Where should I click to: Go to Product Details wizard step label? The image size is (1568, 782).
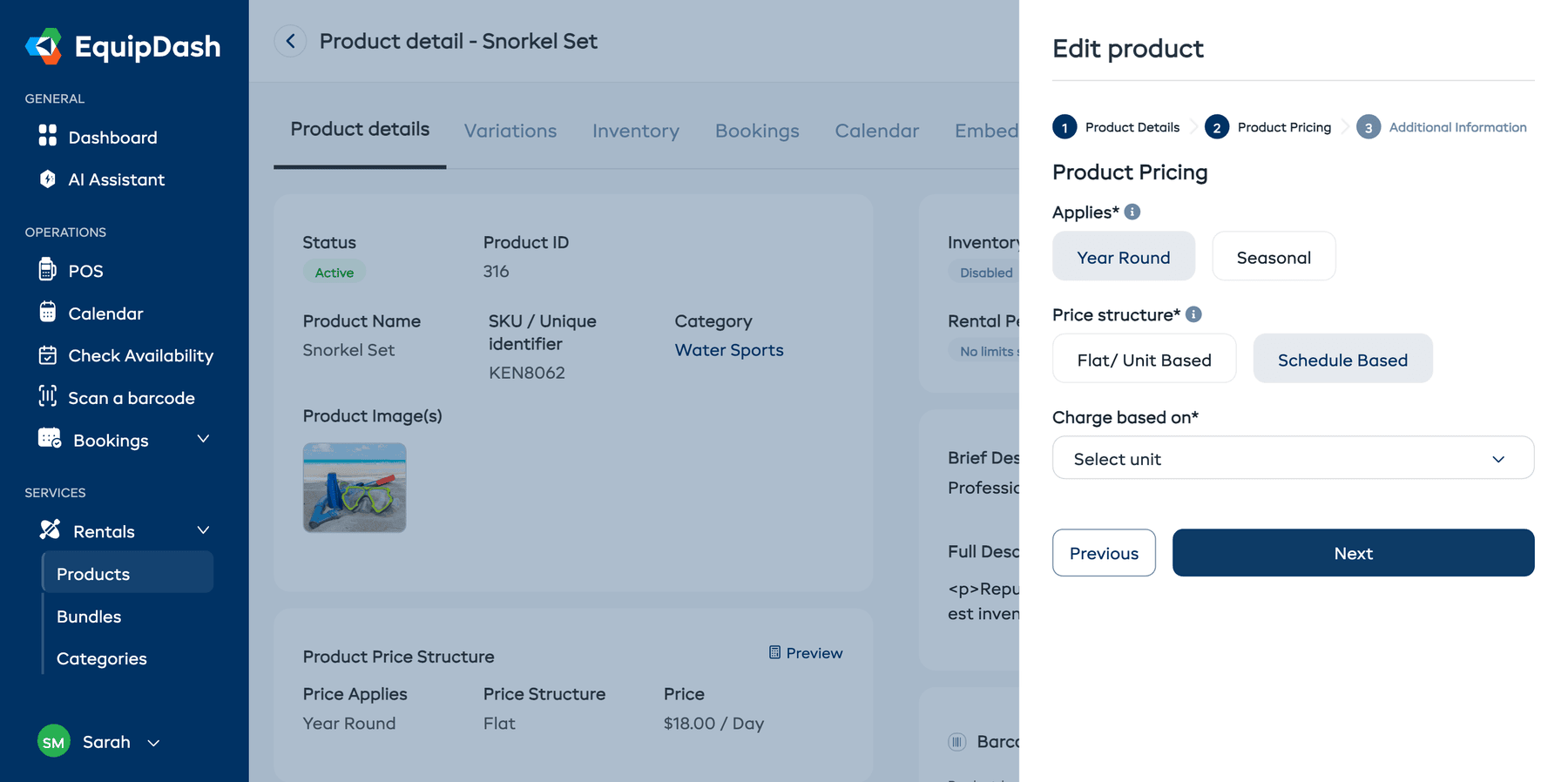(x=1132, y=127)
